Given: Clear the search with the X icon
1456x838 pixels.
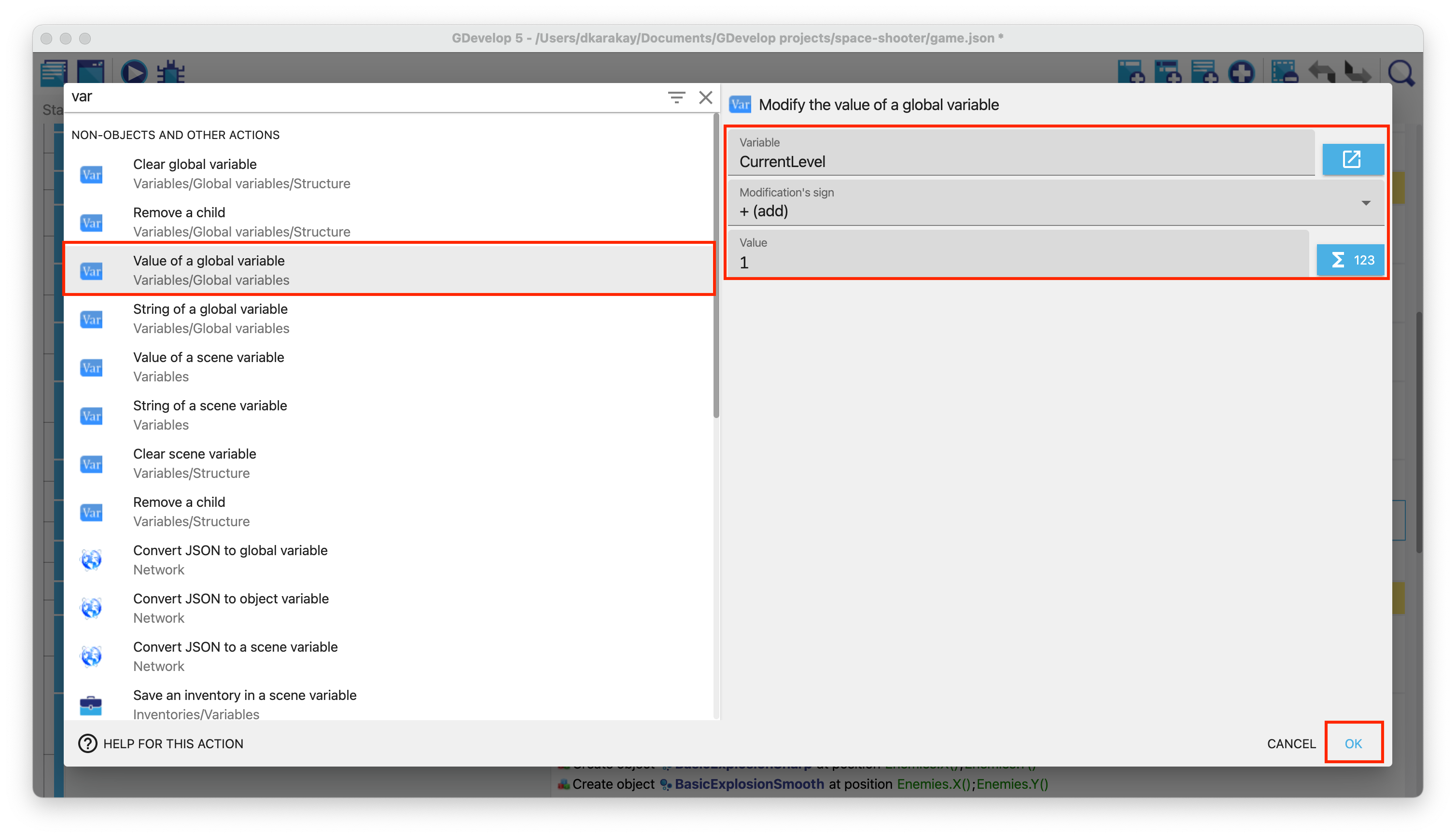Looking at the screenshot, I should tap(706, 98).
